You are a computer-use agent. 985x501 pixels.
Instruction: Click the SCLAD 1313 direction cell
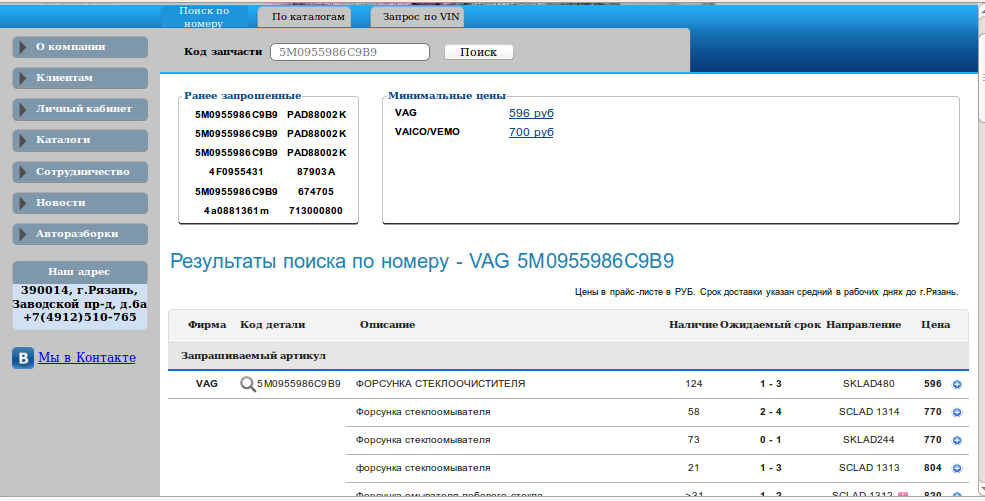click(x=869, y=468)
